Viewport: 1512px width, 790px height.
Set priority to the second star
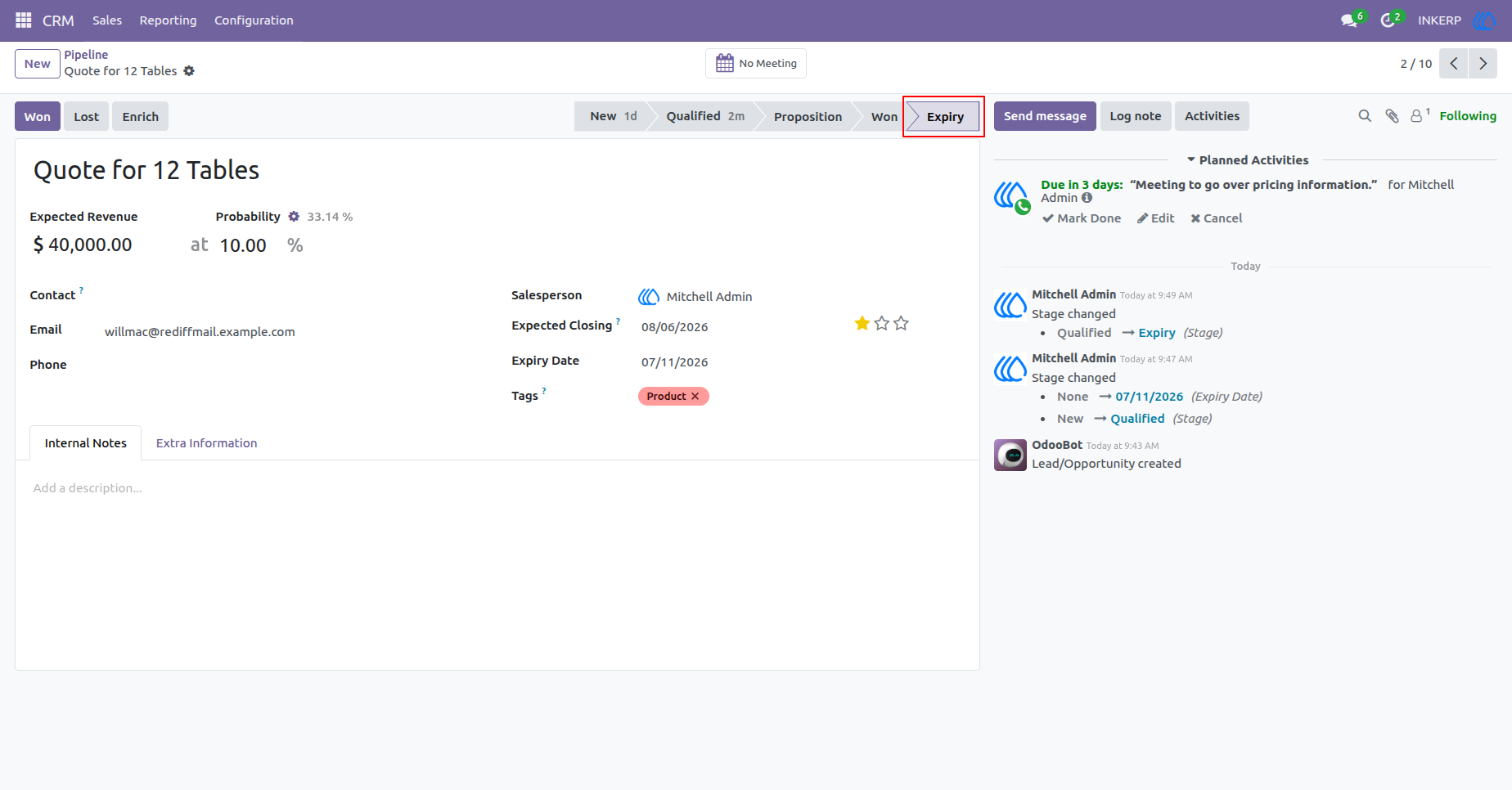coord(882,324)
